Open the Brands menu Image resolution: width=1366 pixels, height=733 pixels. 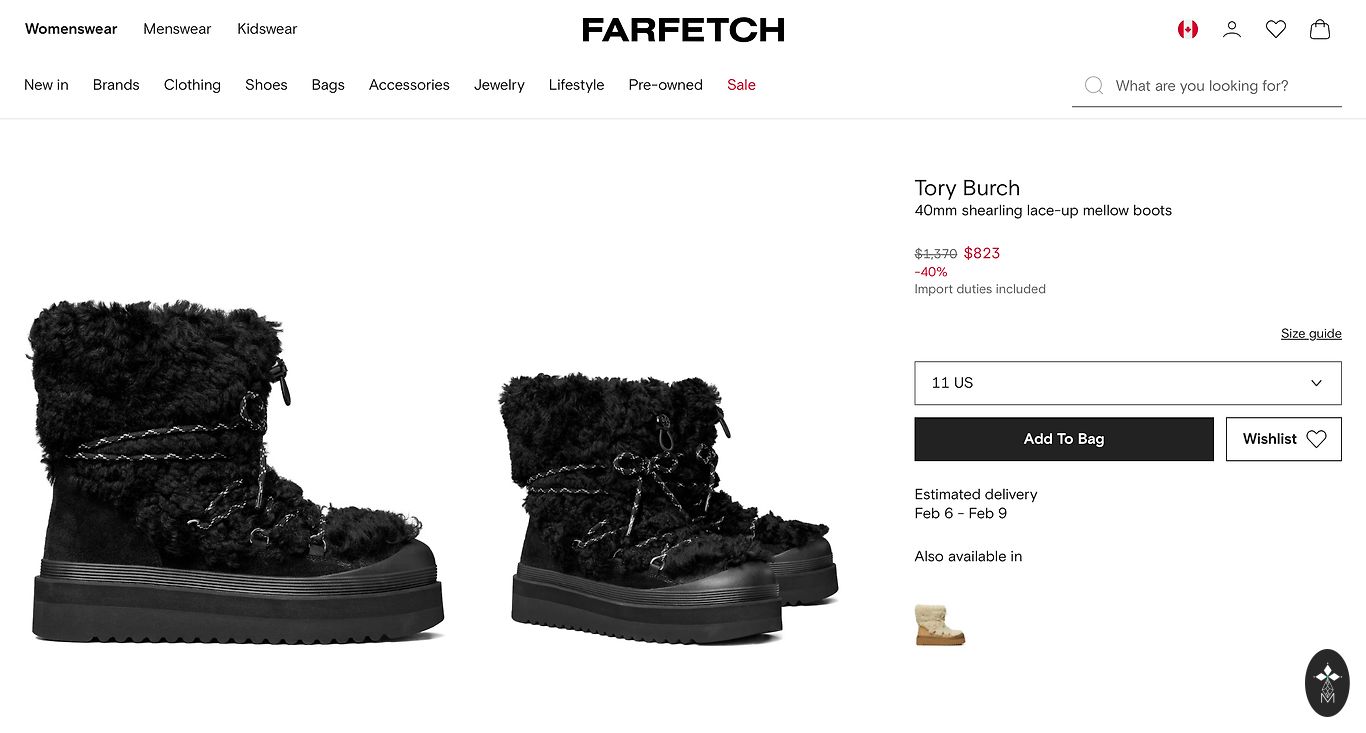116,85
